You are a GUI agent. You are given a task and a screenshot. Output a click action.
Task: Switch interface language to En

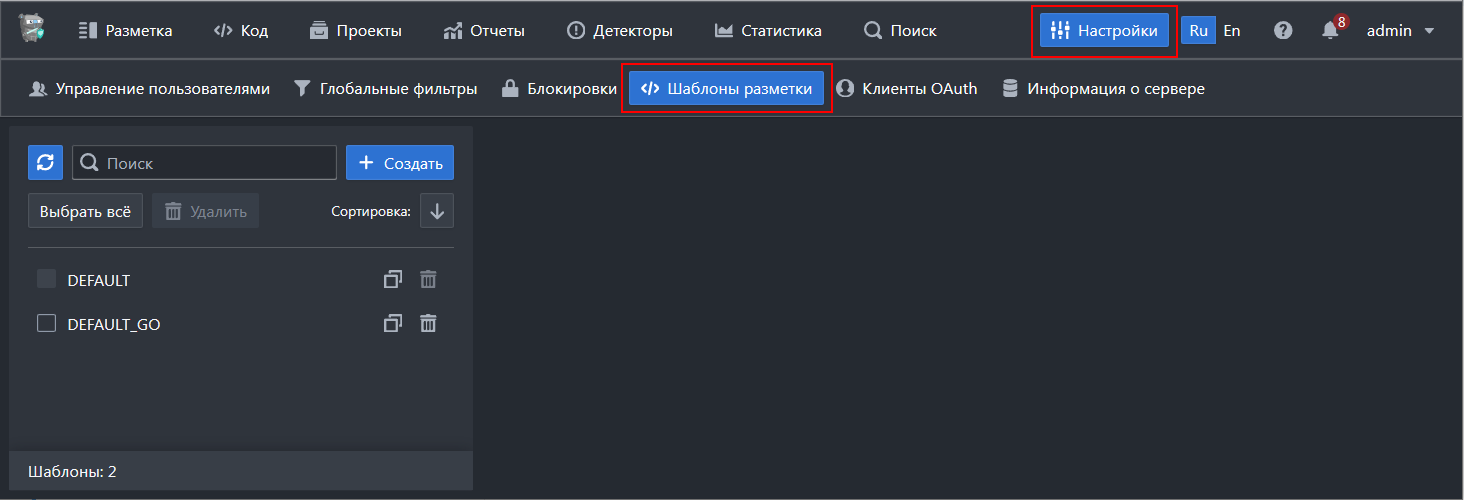1232,30
